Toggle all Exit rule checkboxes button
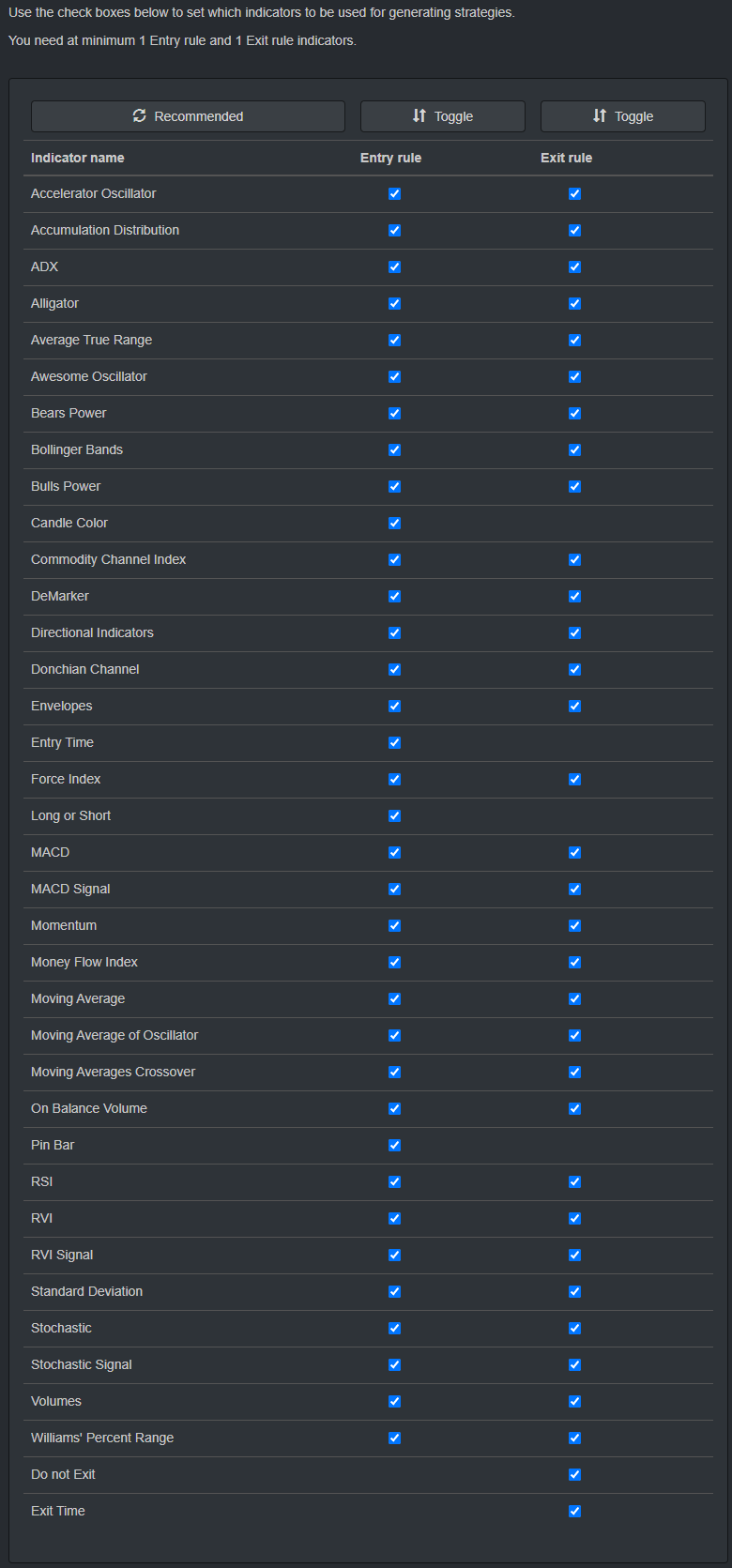The width and height of the screenshot is (732, 1568). [623, 116]
